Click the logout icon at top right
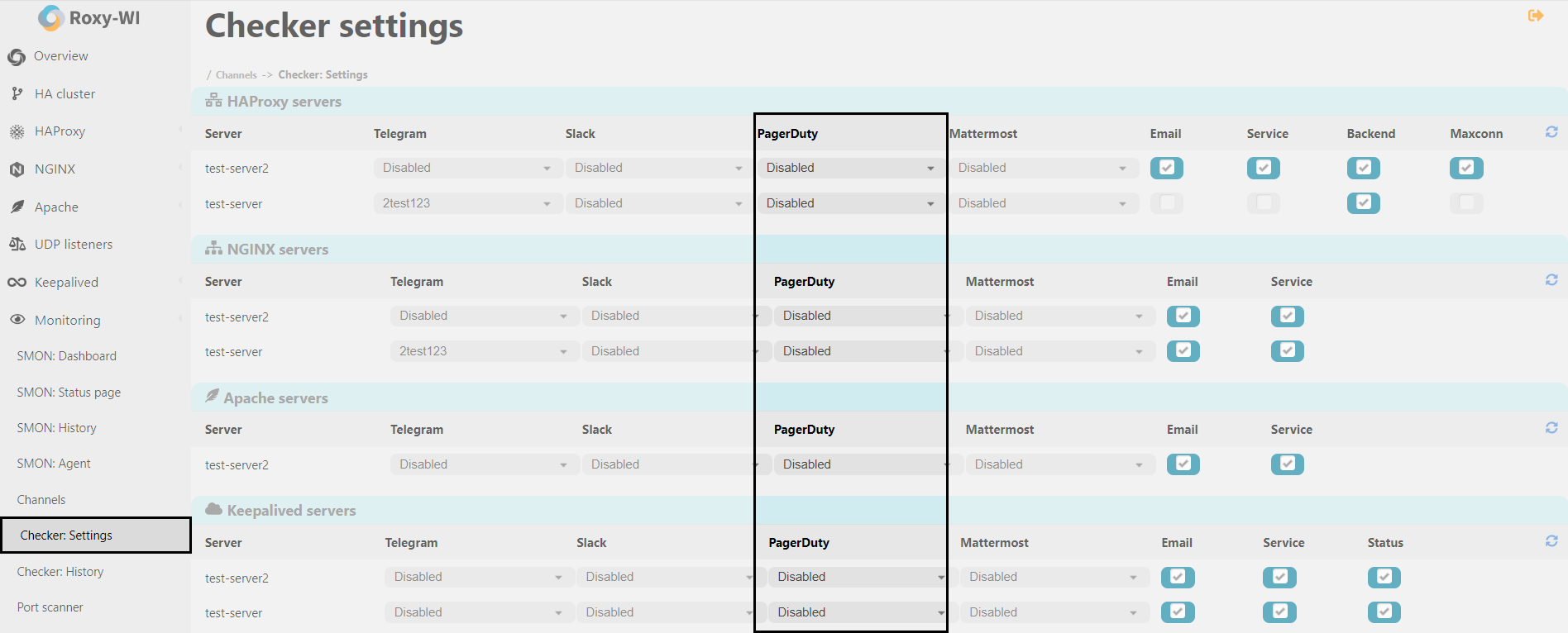This screenshot has width=1568, height=633. point(1536,15)
